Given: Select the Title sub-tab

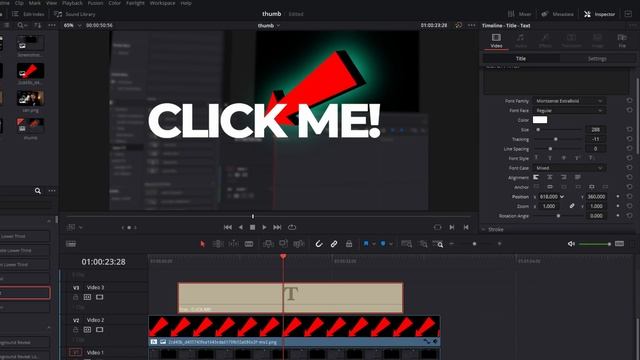Looking at the screenshot, I should coord(521,59).
